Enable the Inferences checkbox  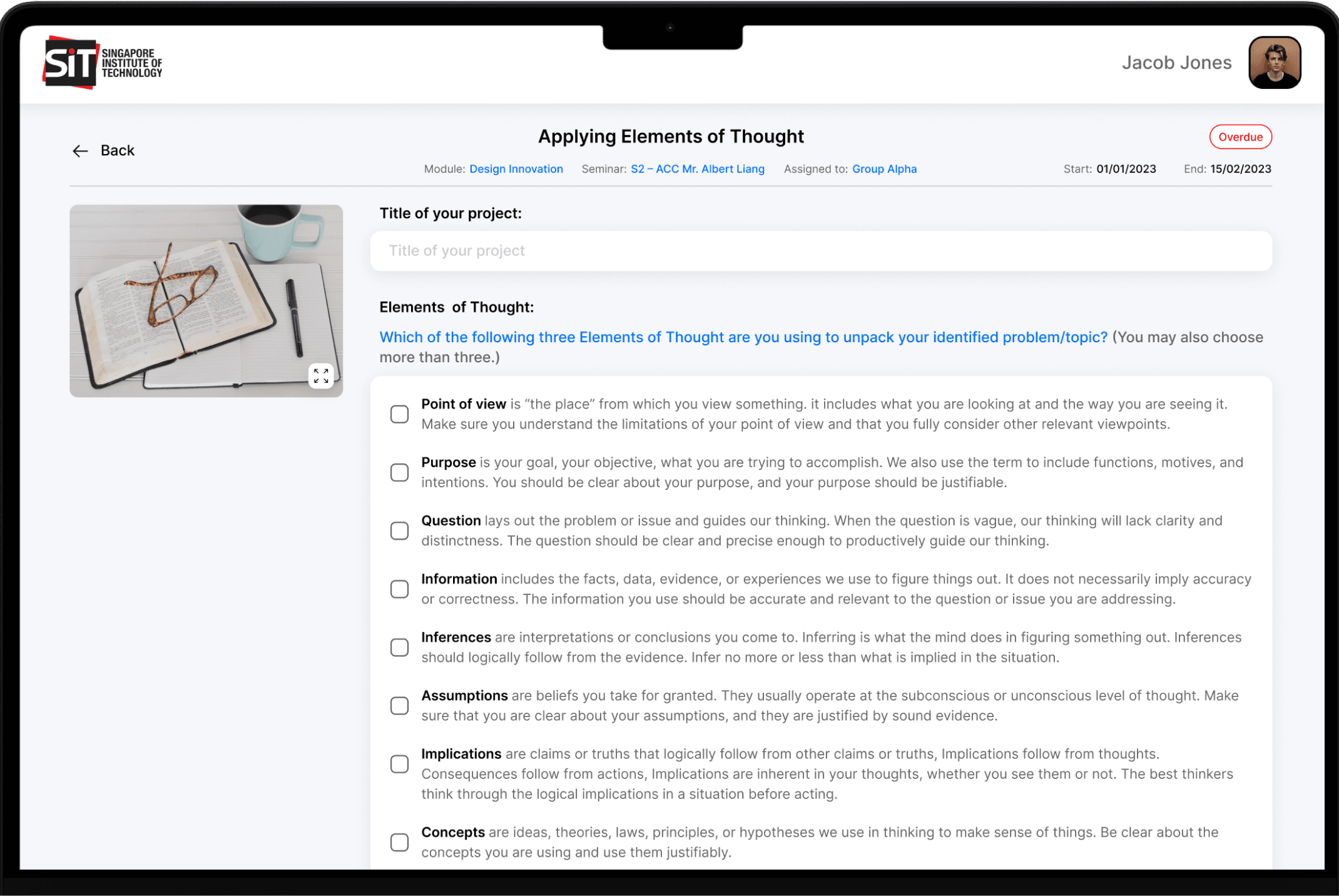(399, 647)
